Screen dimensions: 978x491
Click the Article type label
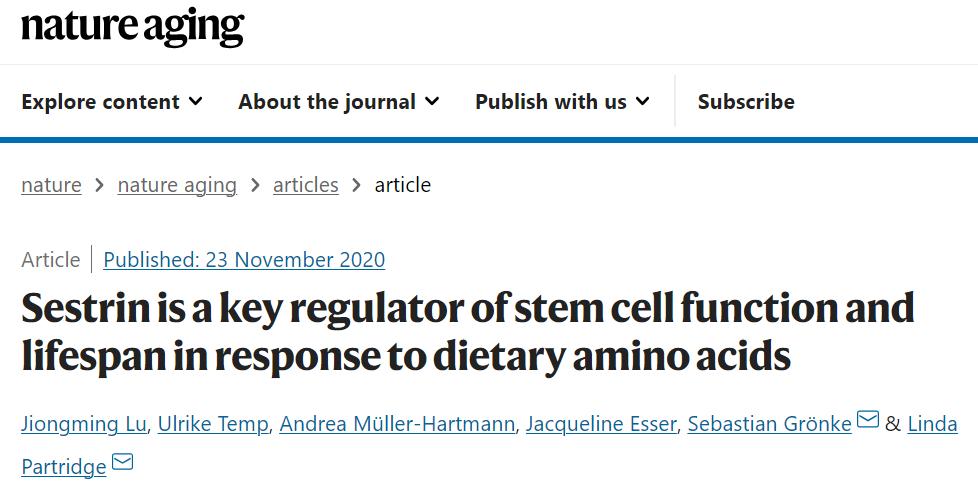(x=50, y=260)
